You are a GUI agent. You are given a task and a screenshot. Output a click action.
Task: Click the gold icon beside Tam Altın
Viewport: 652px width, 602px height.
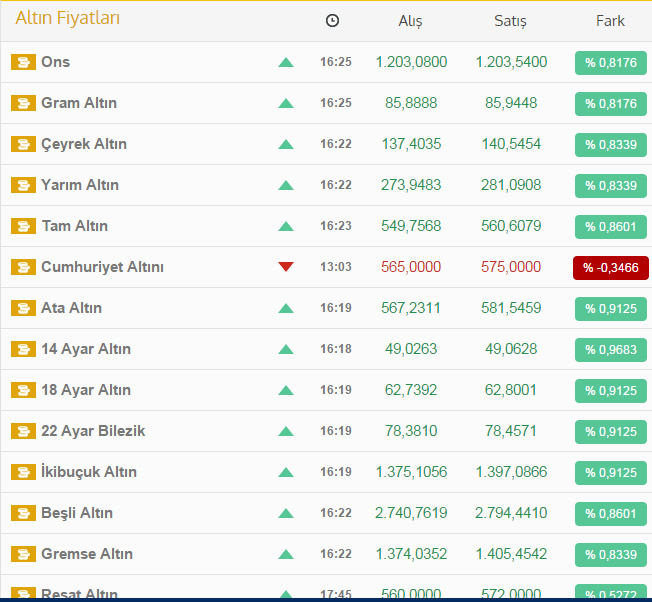pos(23,226)
